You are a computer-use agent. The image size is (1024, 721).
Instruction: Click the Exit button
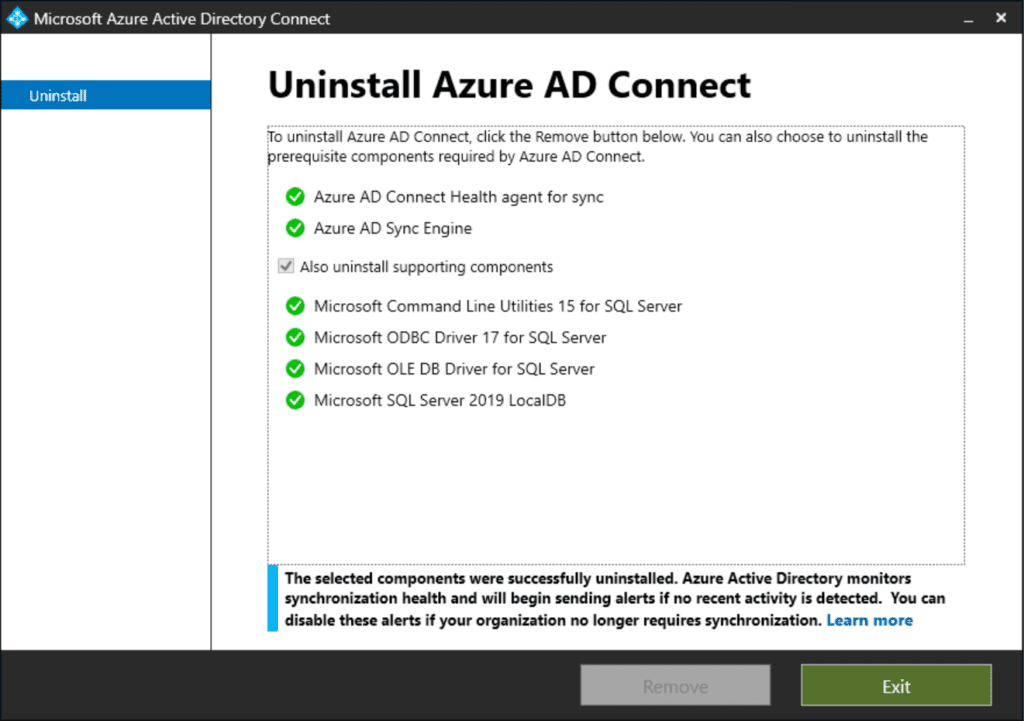(895, 685)
